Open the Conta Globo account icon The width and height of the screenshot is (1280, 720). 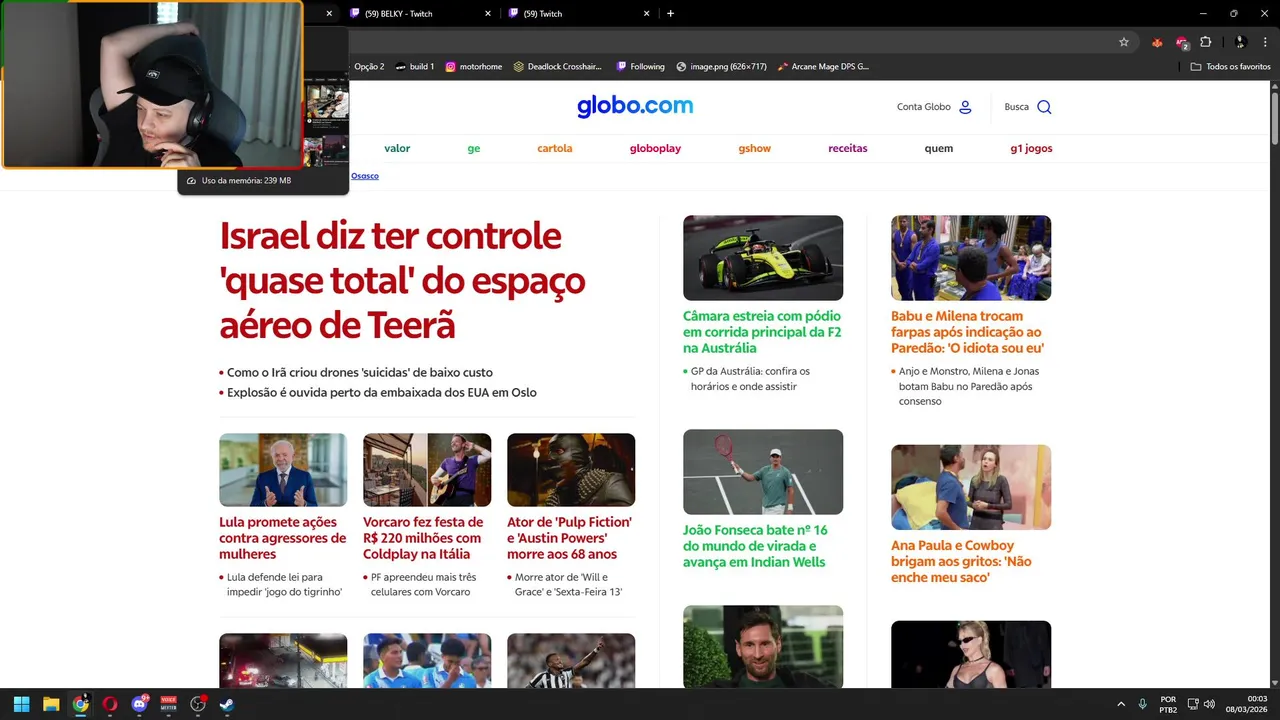tap(965, 107)
